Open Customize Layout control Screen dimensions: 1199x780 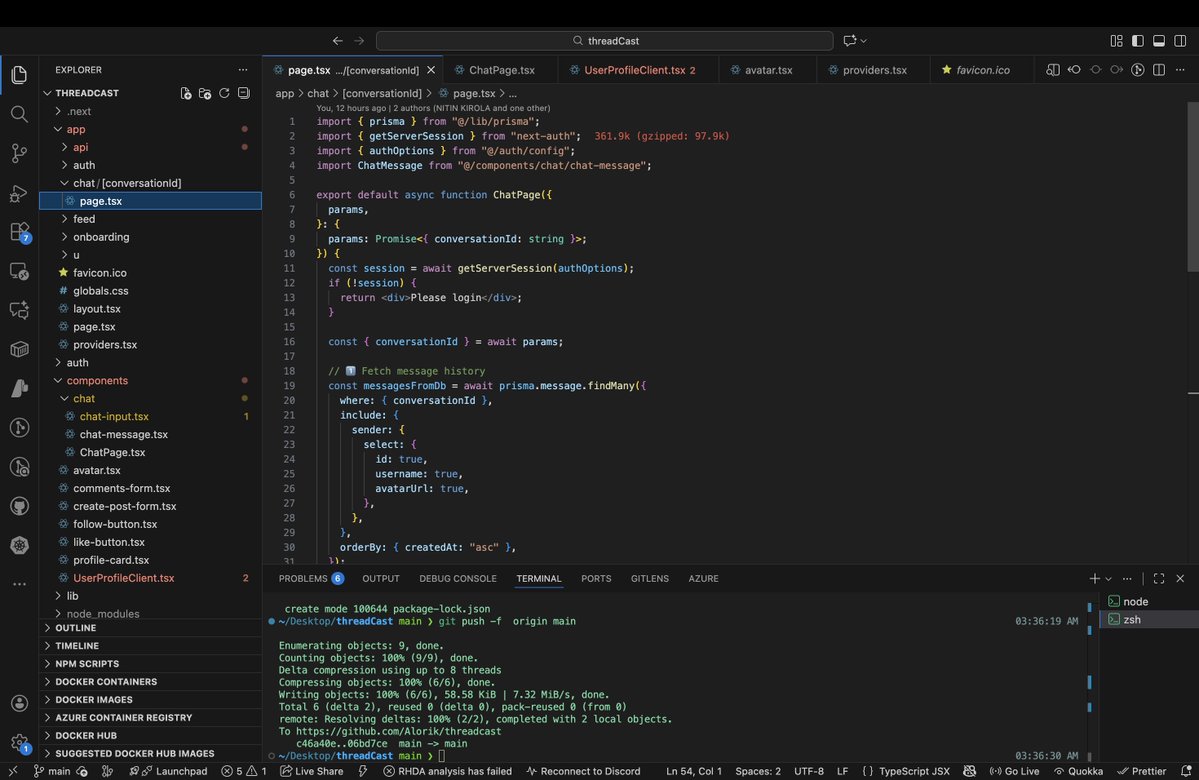point(1116,41)
